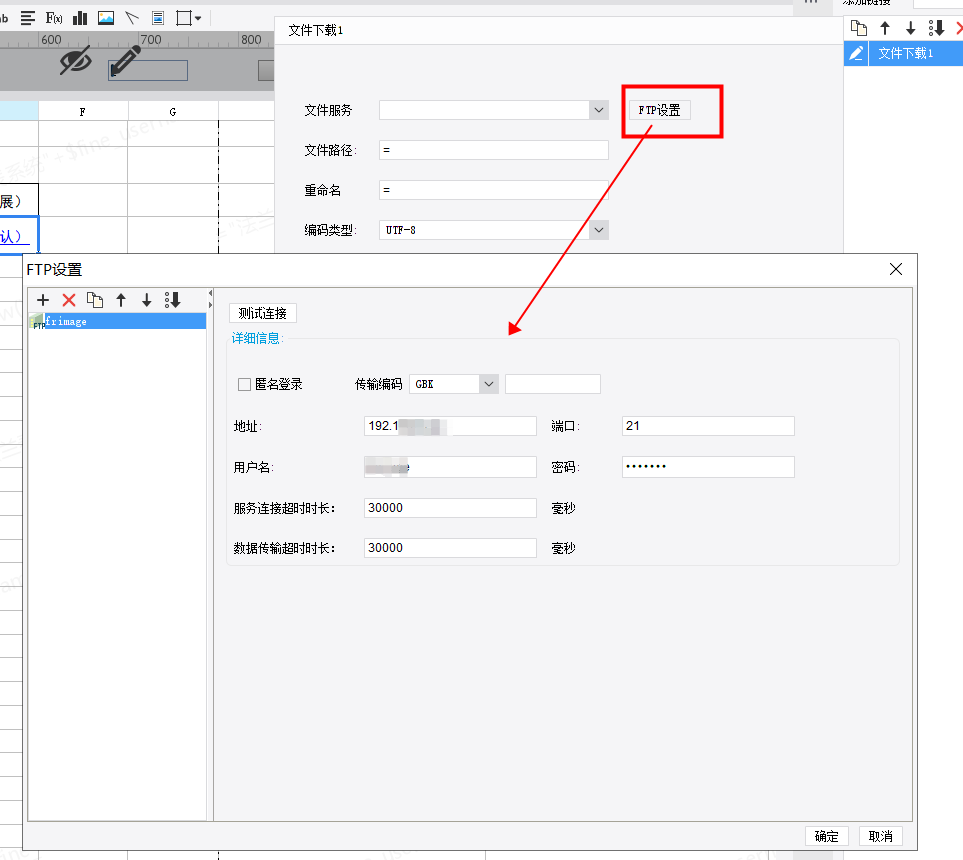
Task: Toggle the 匿名登录 checkbox
Action: [244, 385]
